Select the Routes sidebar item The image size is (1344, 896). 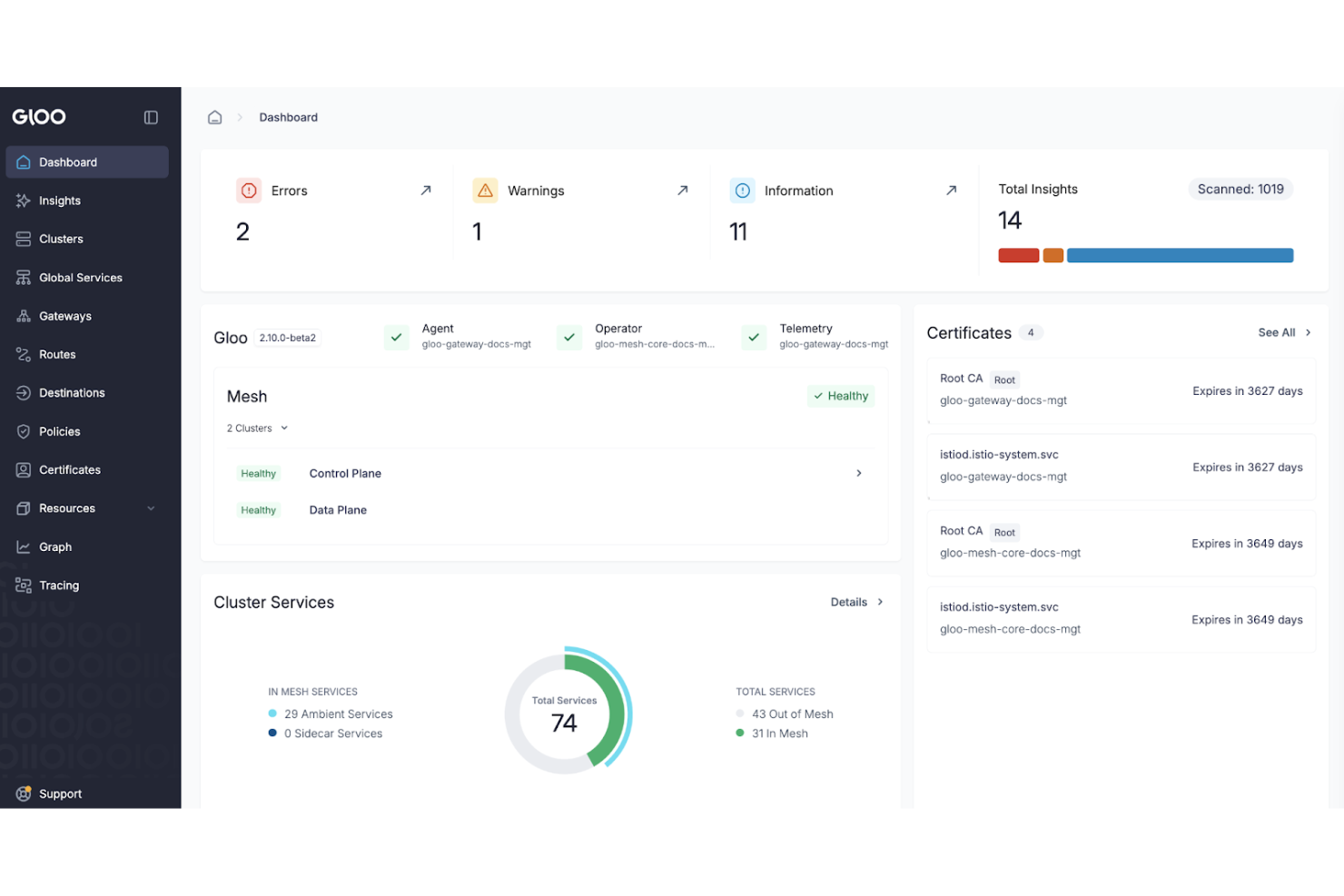pyautogui.click(x=56, y=354)
